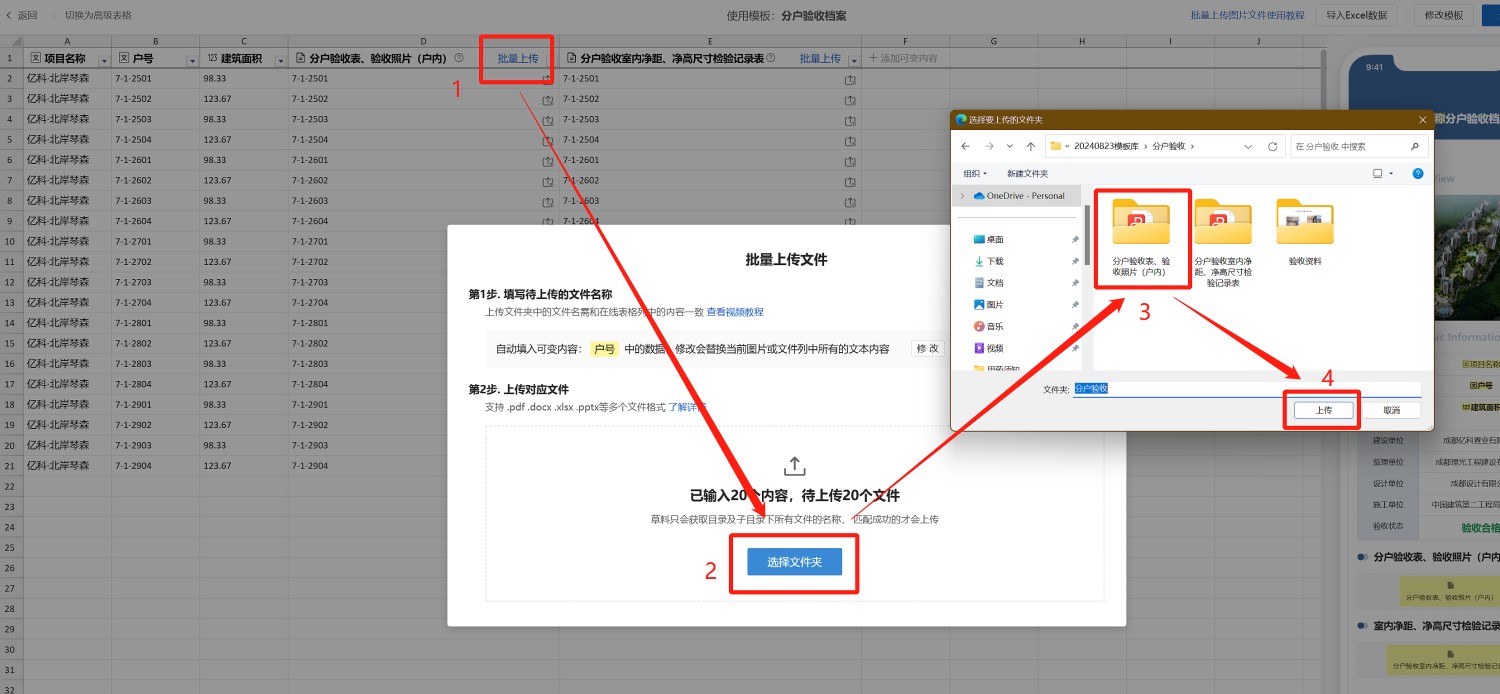Go forward in the file dialog
The width and height of the screenshot is (1500, 694).
coord(988,146)
